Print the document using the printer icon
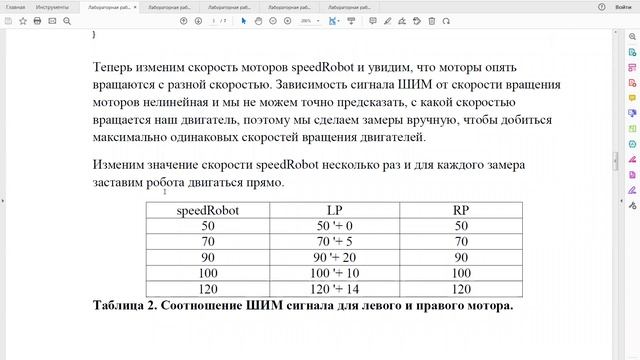 point(37,21)
